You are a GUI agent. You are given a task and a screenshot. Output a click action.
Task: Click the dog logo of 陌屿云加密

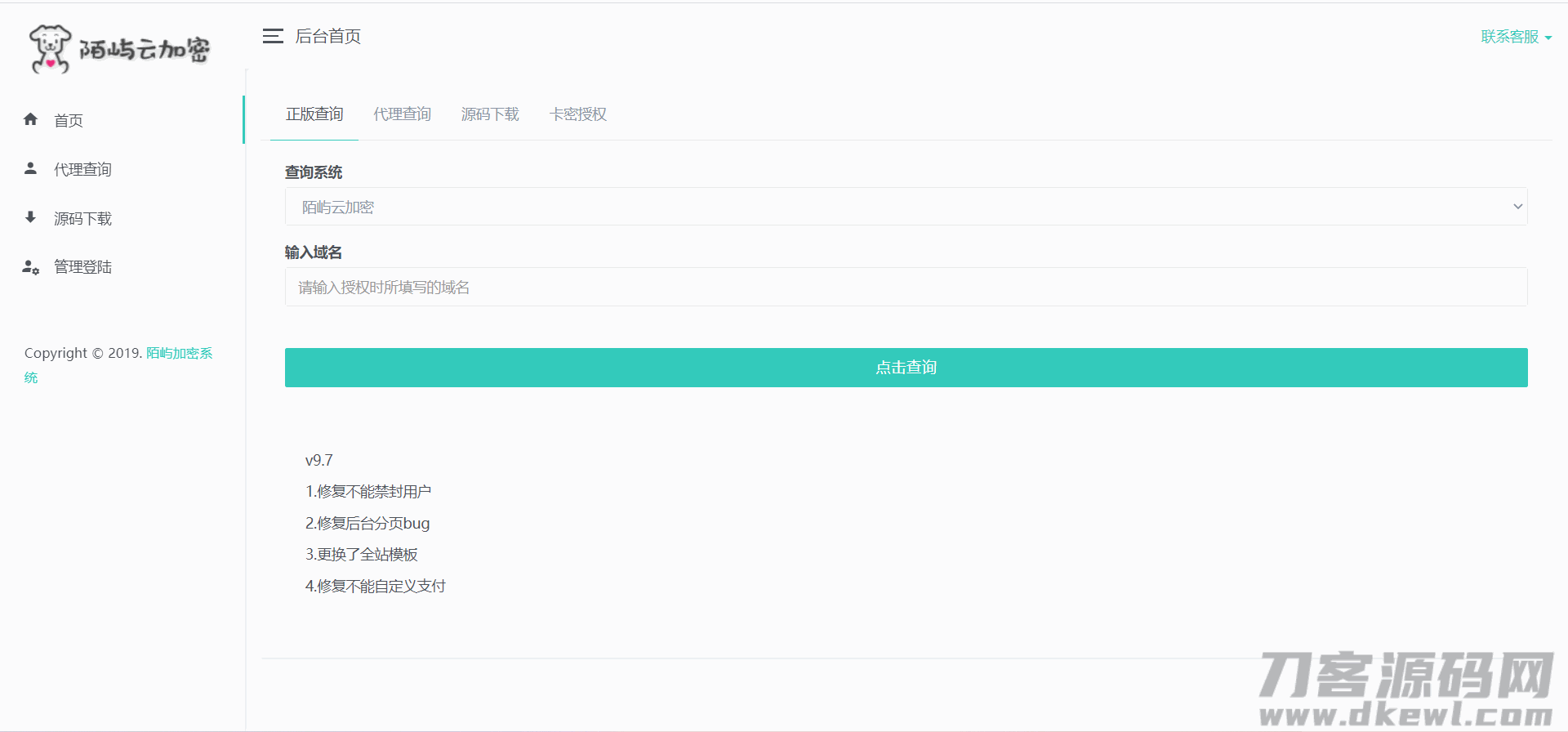pyautogui.click(x=49, y=49)
